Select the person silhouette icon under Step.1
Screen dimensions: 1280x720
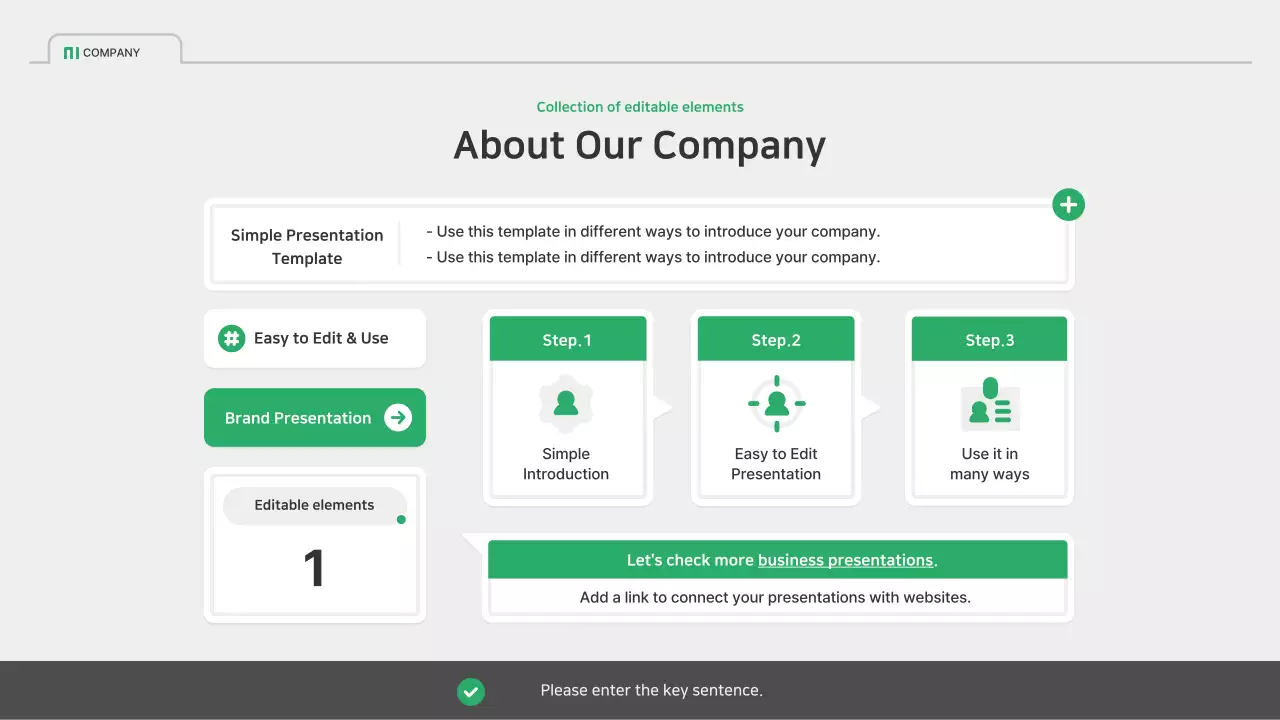(x=567, y=404)
